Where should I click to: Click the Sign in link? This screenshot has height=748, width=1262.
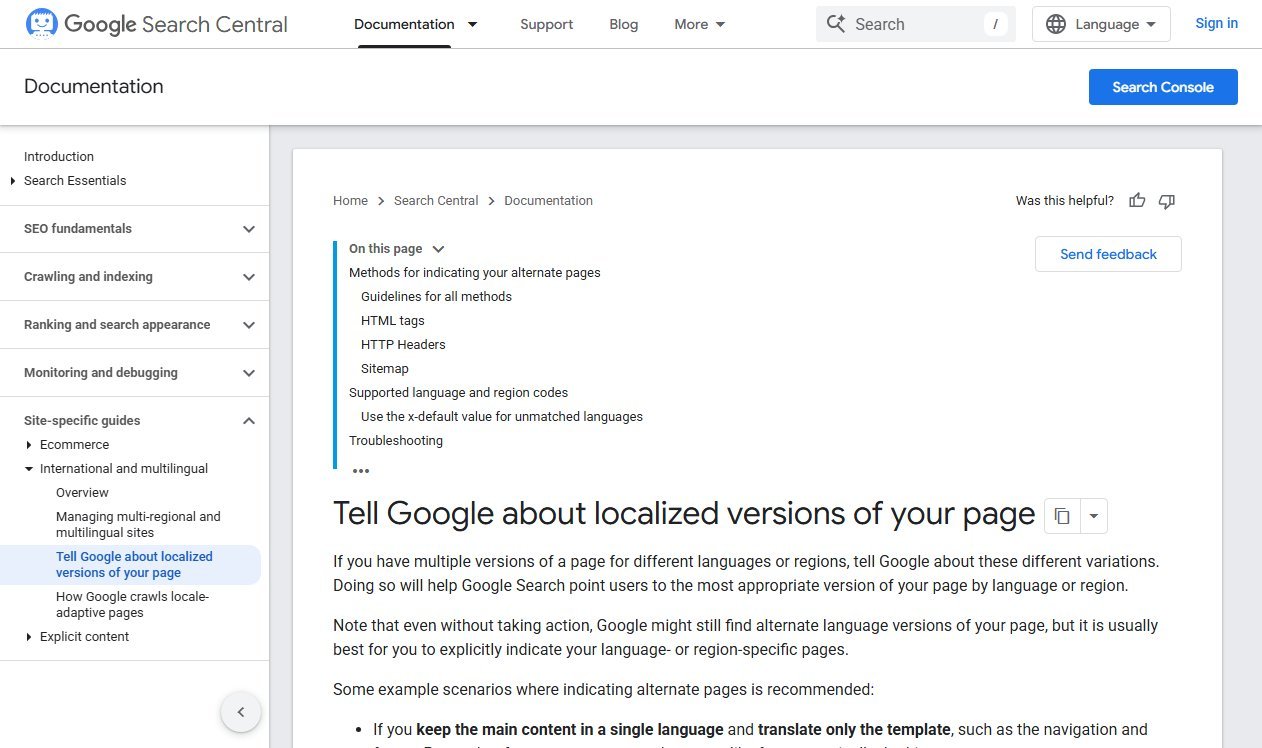click(x=1216, y=23)
